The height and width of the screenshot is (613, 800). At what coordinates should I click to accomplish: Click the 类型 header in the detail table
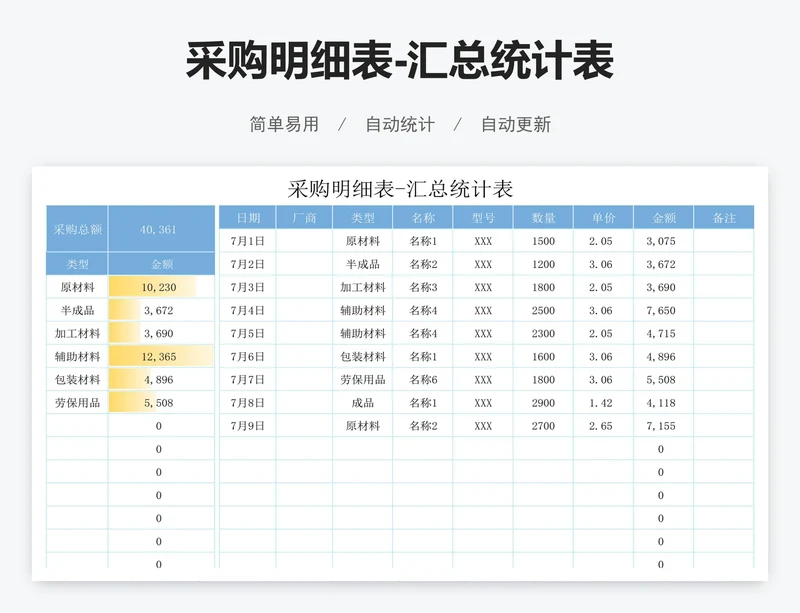[x=363, y=217]
